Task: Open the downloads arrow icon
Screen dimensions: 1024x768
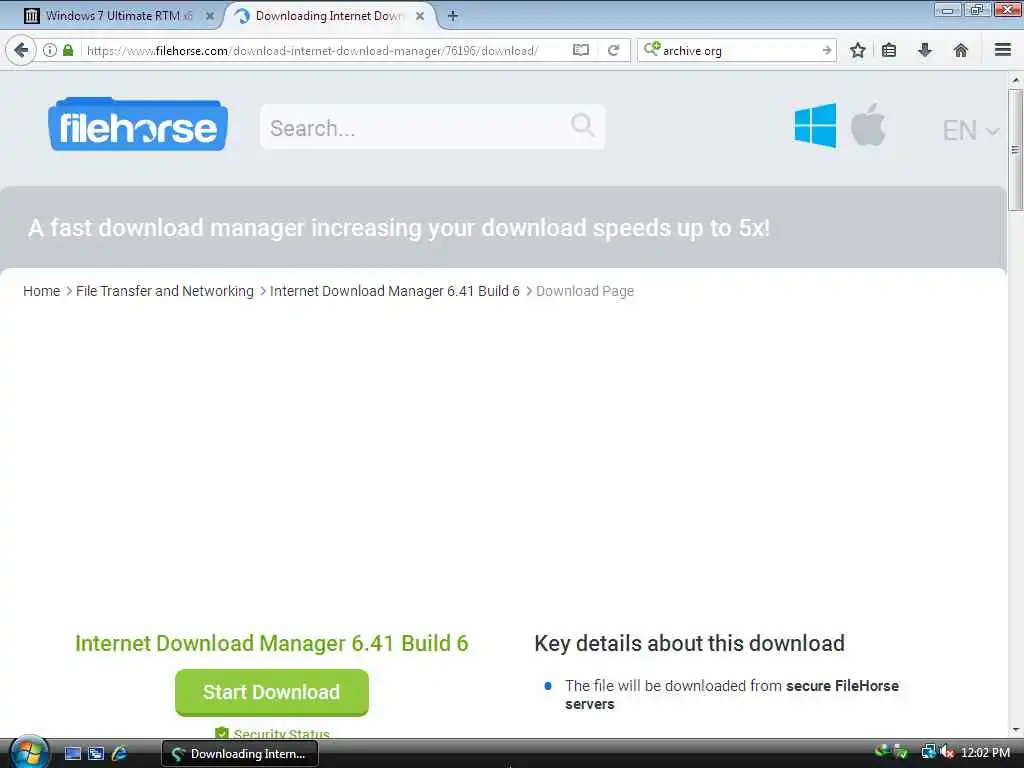Action: coord(925,50)
